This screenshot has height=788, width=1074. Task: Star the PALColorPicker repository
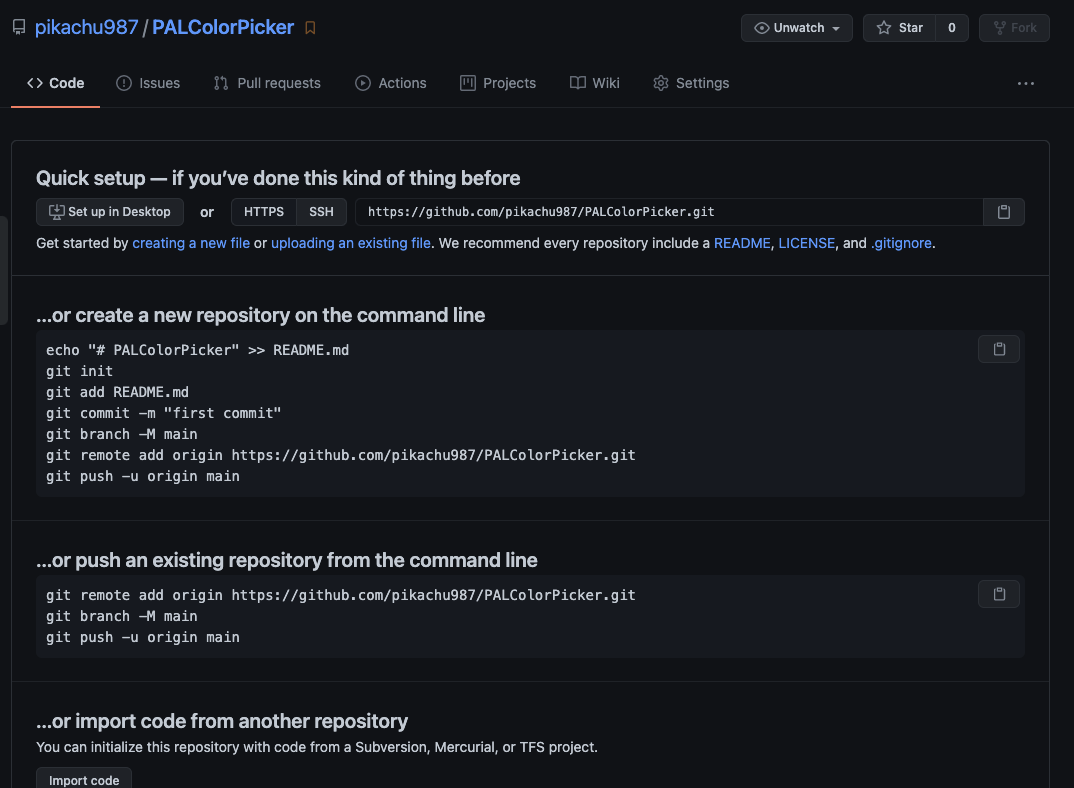899,28
